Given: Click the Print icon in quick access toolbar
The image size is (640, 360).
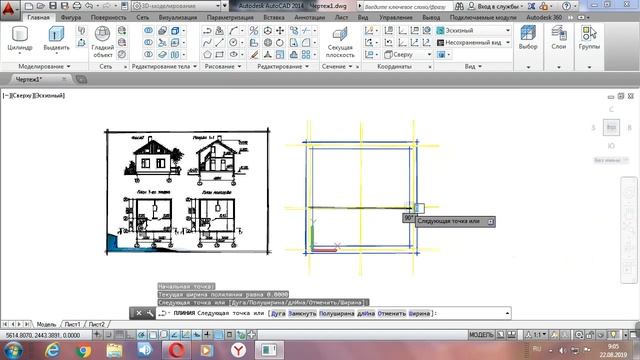Looking at the screenshot, I should coord(77,6).
